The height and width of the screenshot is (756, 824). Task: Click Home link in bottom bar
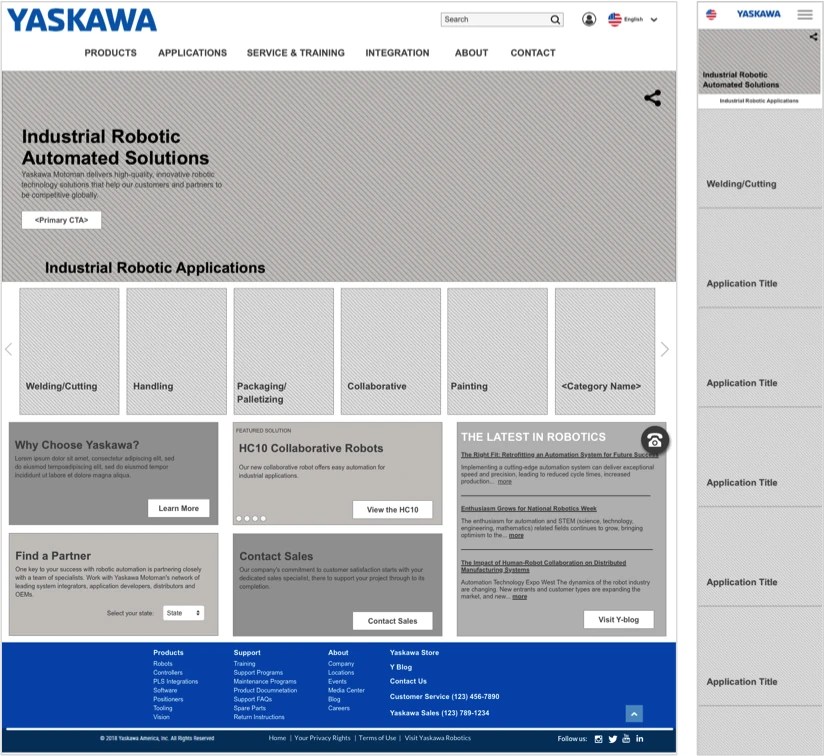tap(277, 738)
